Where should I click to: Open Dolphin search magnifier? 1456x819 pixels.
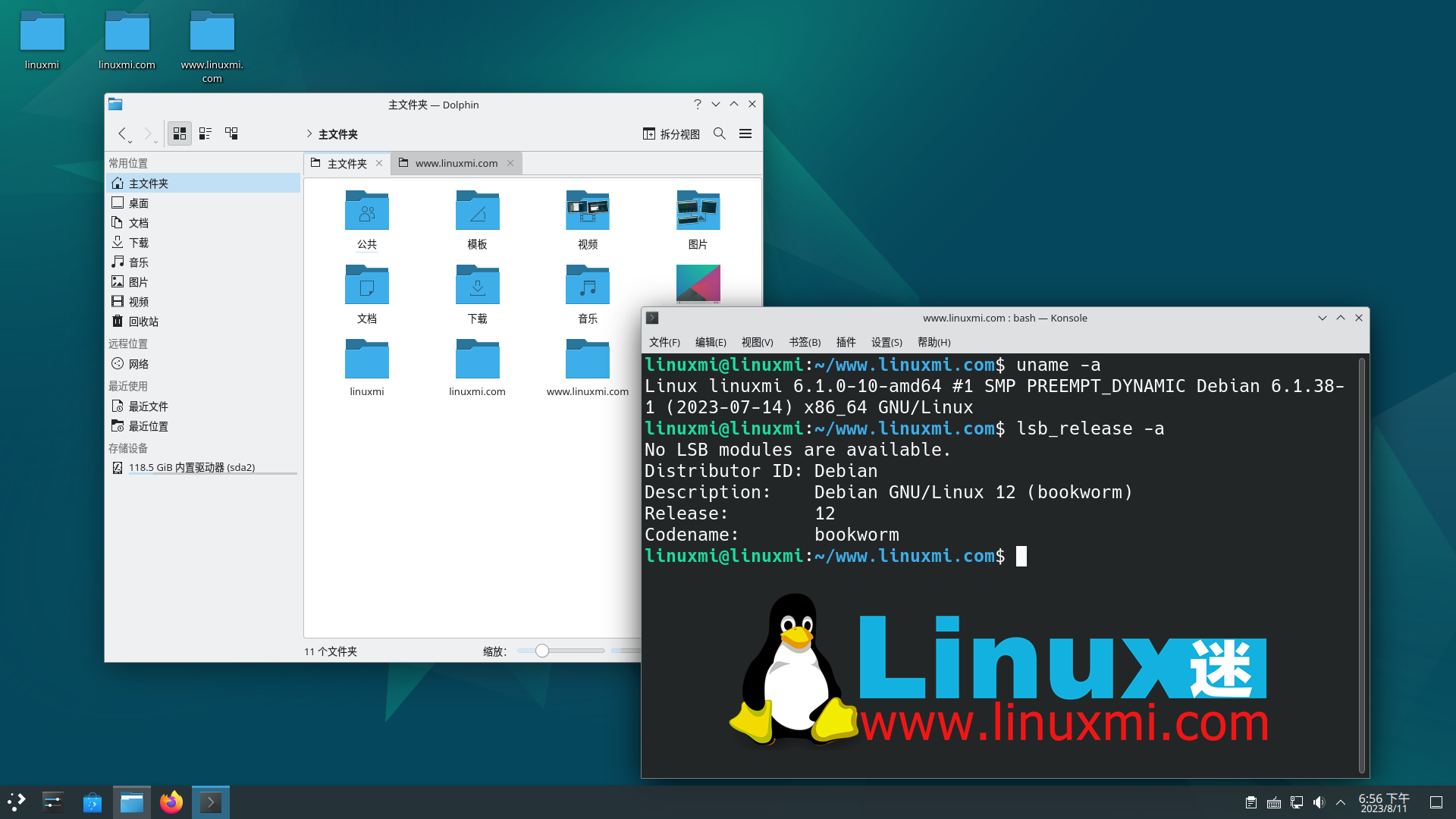tap(720, 133)
